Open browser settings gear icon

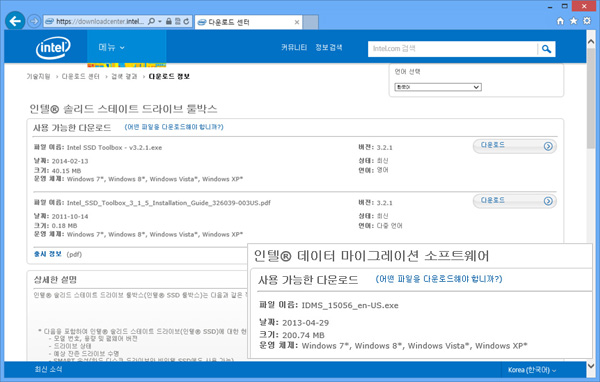pos(587,21)
